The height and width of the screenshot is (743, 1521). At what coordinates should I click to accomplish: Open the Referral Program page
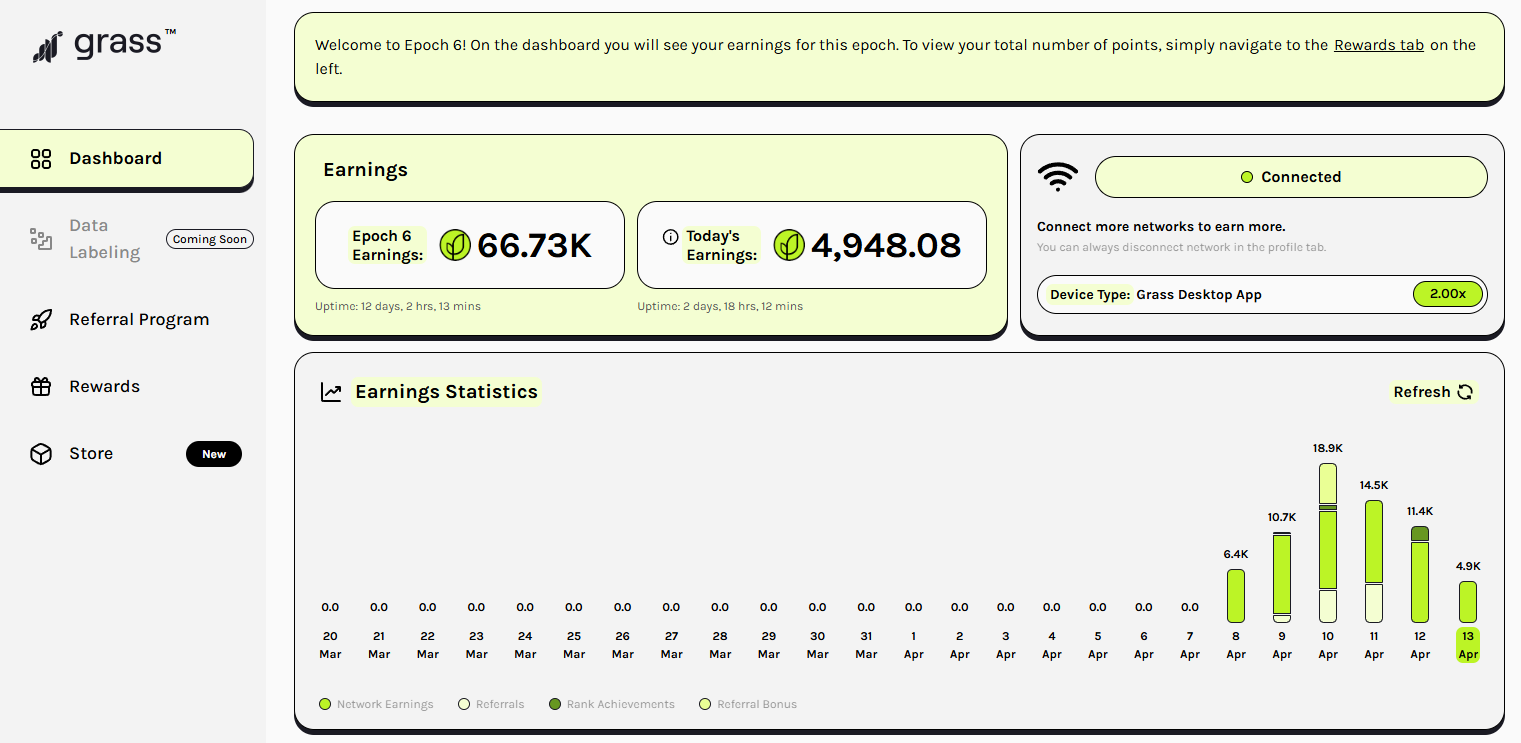point(139,320)
